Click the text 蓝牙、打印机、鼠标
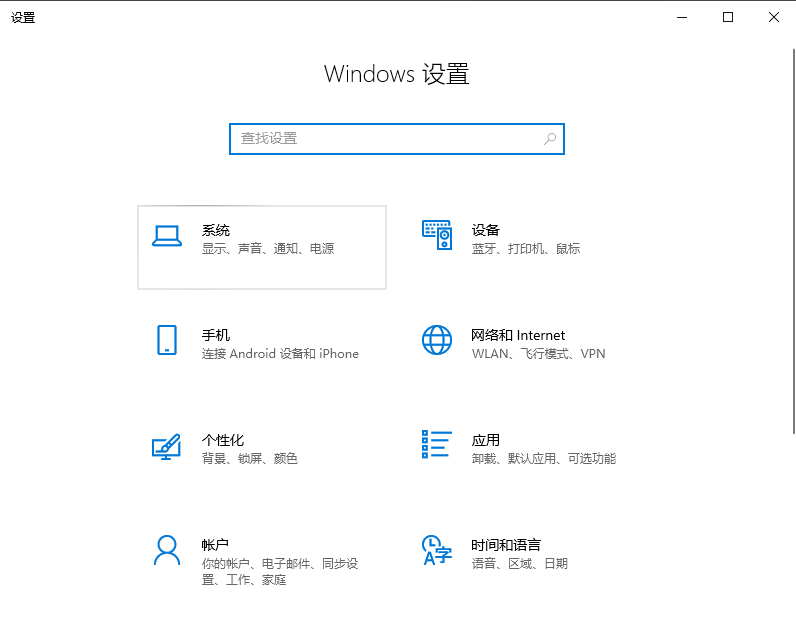The width and height of the screenshot is (796, 636). pos(526,249)
